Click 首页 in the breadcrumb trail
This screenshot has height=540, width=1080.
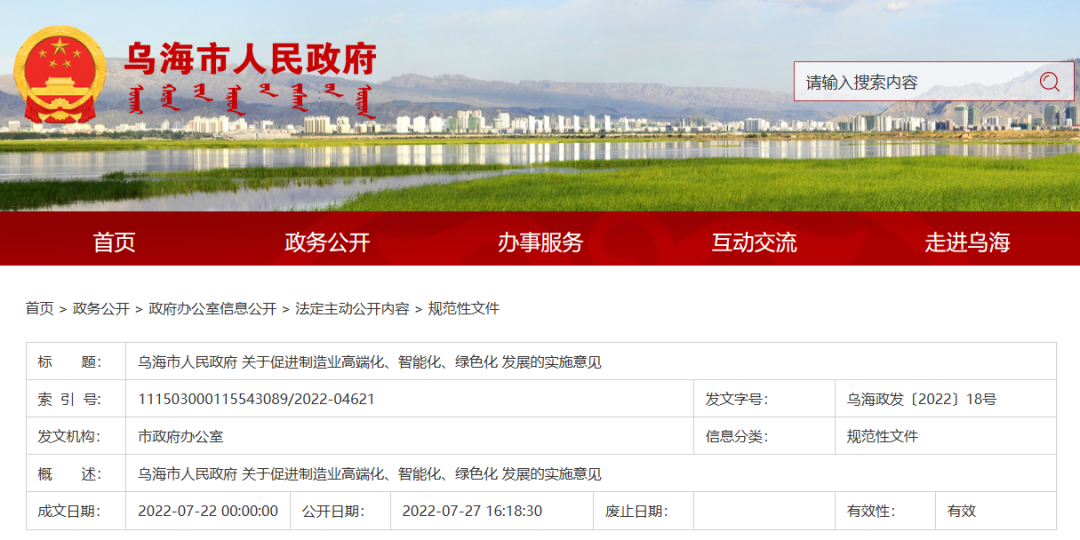point(40,308)
